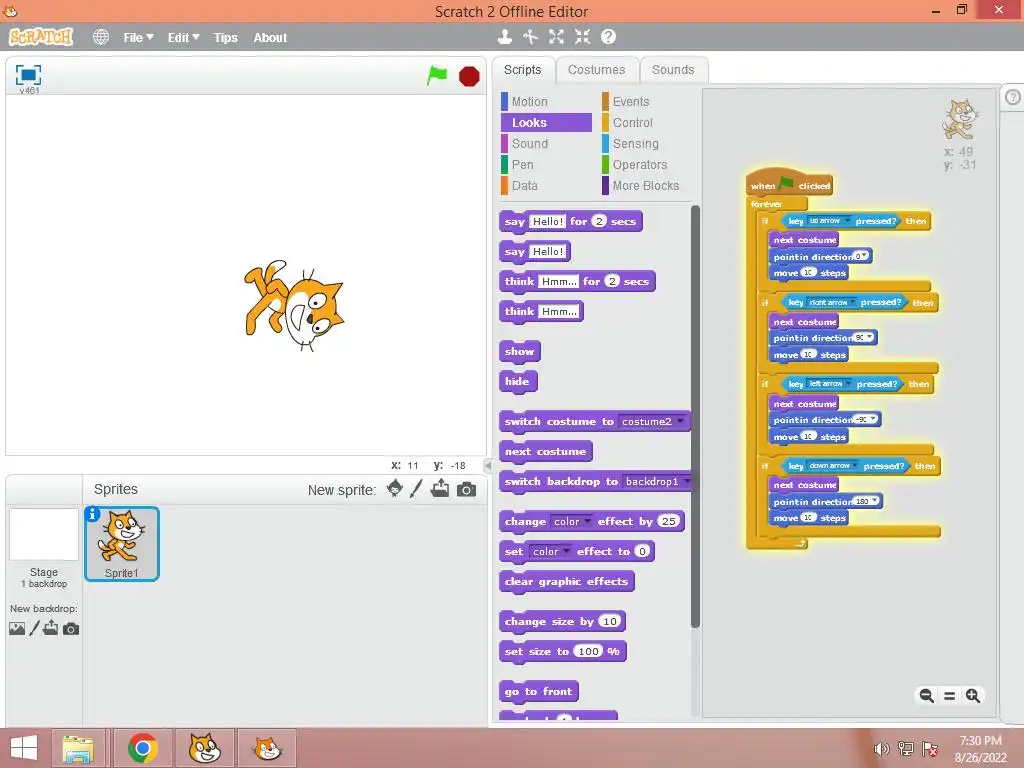The image size is (1024, 768).
Task: Paint a new backdrop
Action: pyautogui.click(x=34, y=628)
